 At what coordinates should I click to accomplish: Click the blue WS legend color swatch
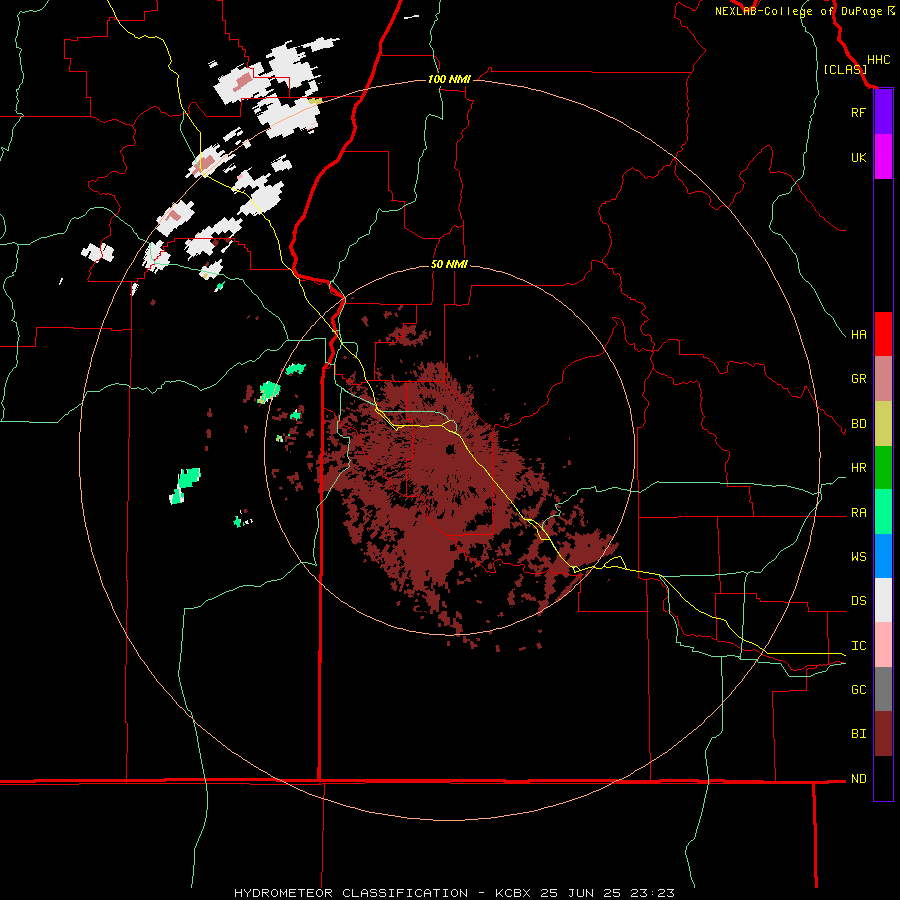883,556
